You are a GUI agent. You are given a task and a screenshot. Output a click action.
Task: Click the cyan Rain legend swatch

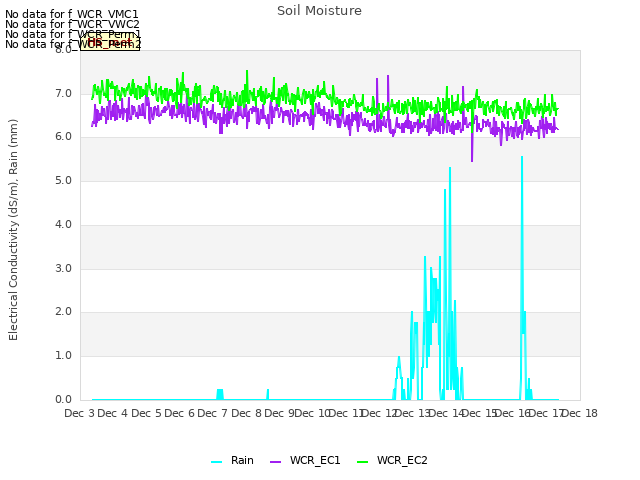click(x=216, y=462)
